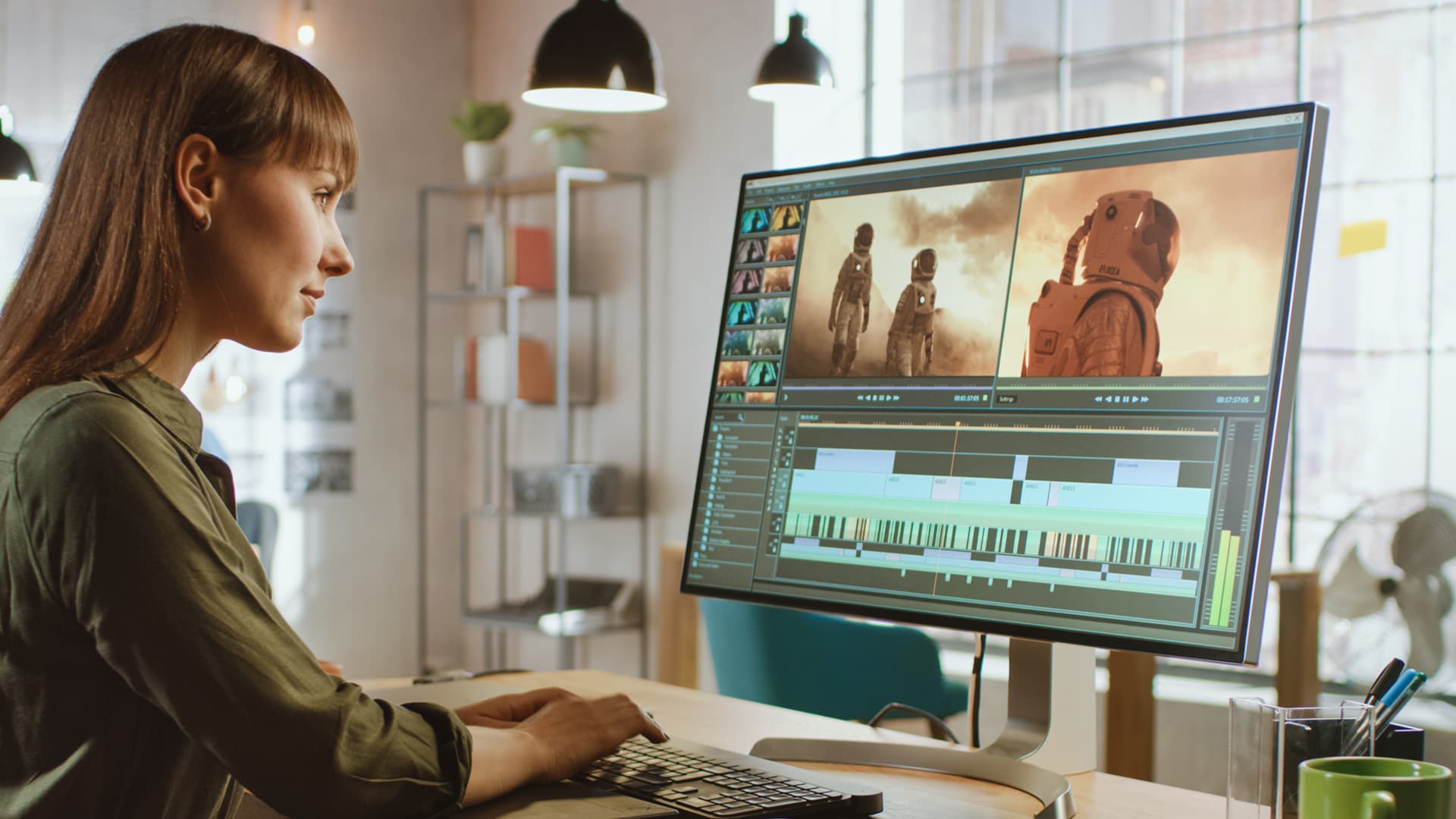
Task: Open the small arrow below thumbnail bin
Action: tap(786, 397)
